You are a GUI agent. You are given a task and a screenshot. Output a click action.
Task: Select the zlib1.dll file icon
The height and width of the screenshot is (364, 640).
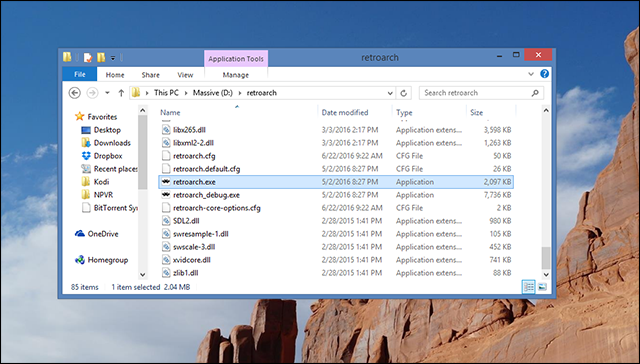(x=166, y=273)
